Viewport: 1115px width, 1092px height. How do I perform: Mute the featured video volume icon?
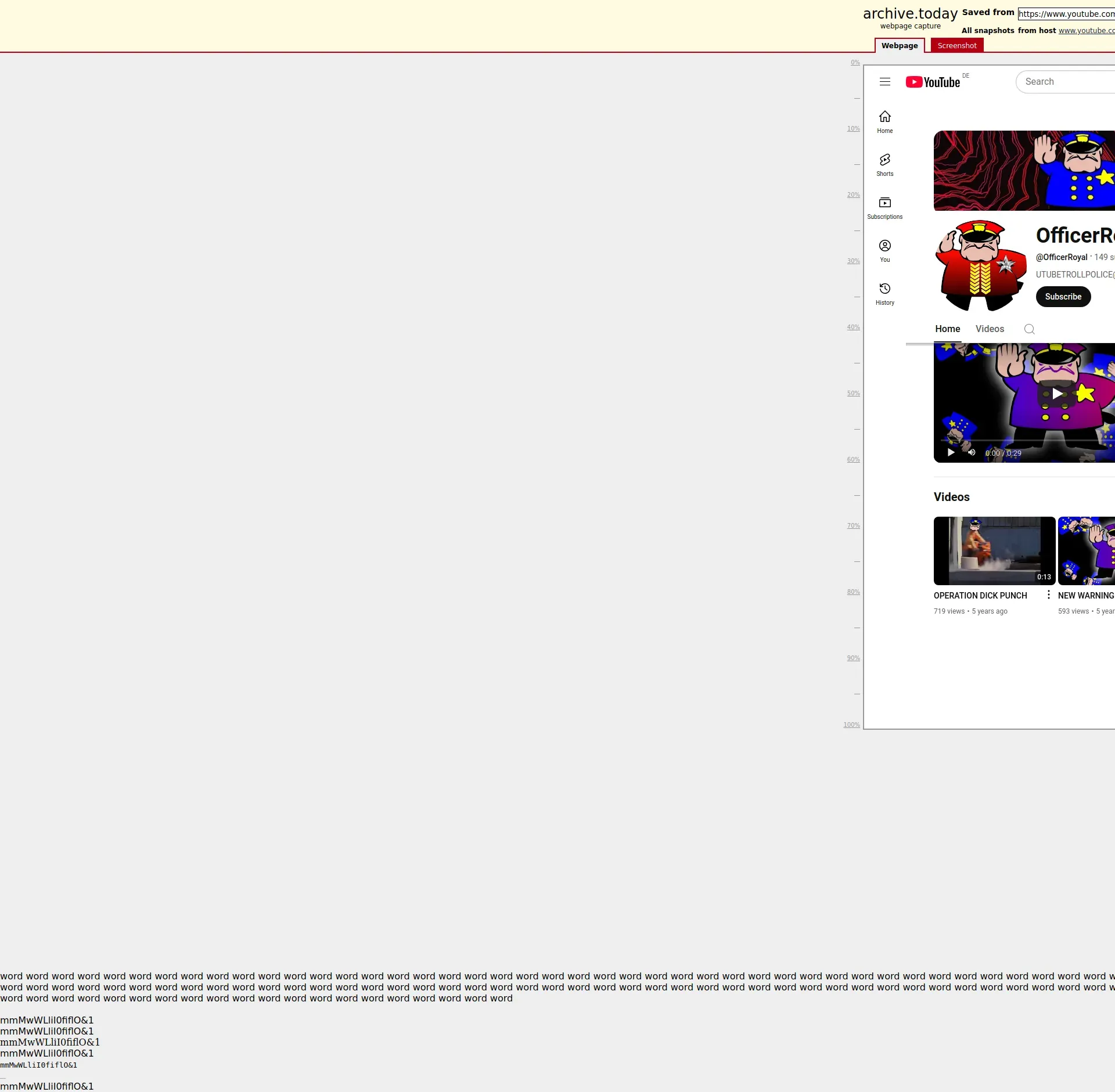coord(972,453)
